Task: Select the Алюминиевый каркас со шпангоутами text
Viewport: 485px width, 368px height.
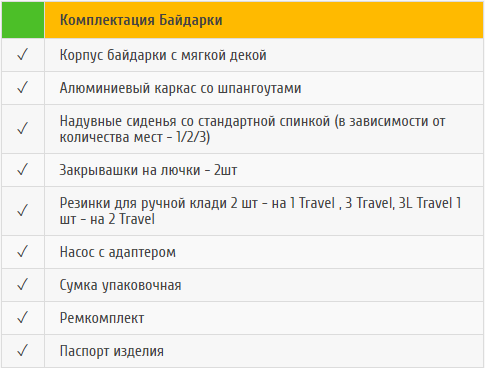Action: (x=180, y=88)
